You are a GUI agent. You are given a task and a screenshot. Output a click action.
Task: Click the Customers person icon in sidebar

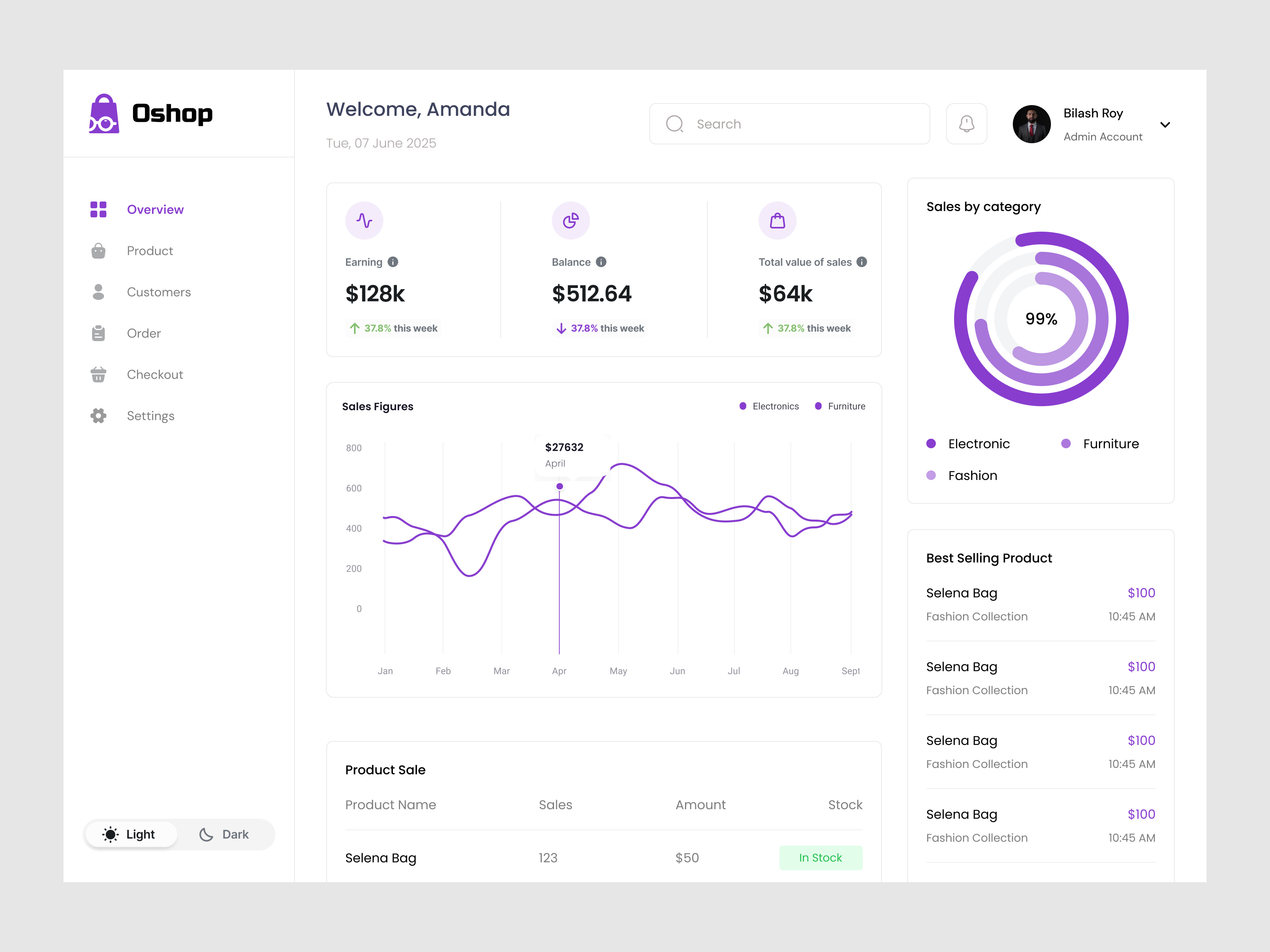(x=98, y=292)
